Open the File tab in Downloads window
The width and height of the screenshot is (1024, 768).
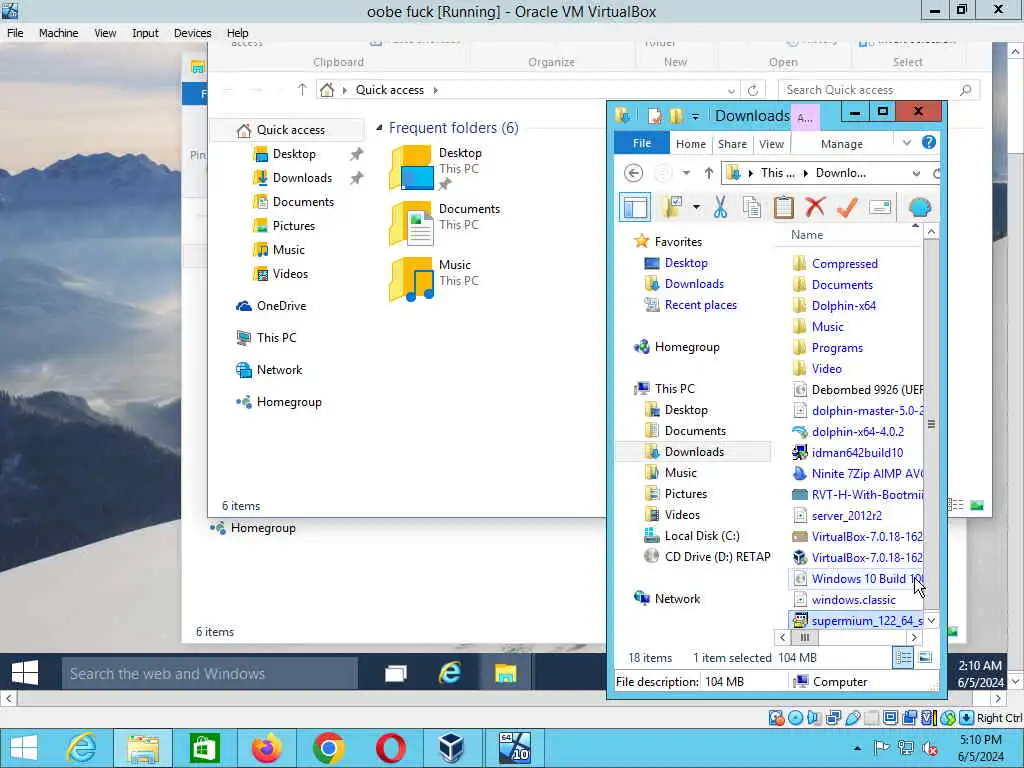[641, 143]
